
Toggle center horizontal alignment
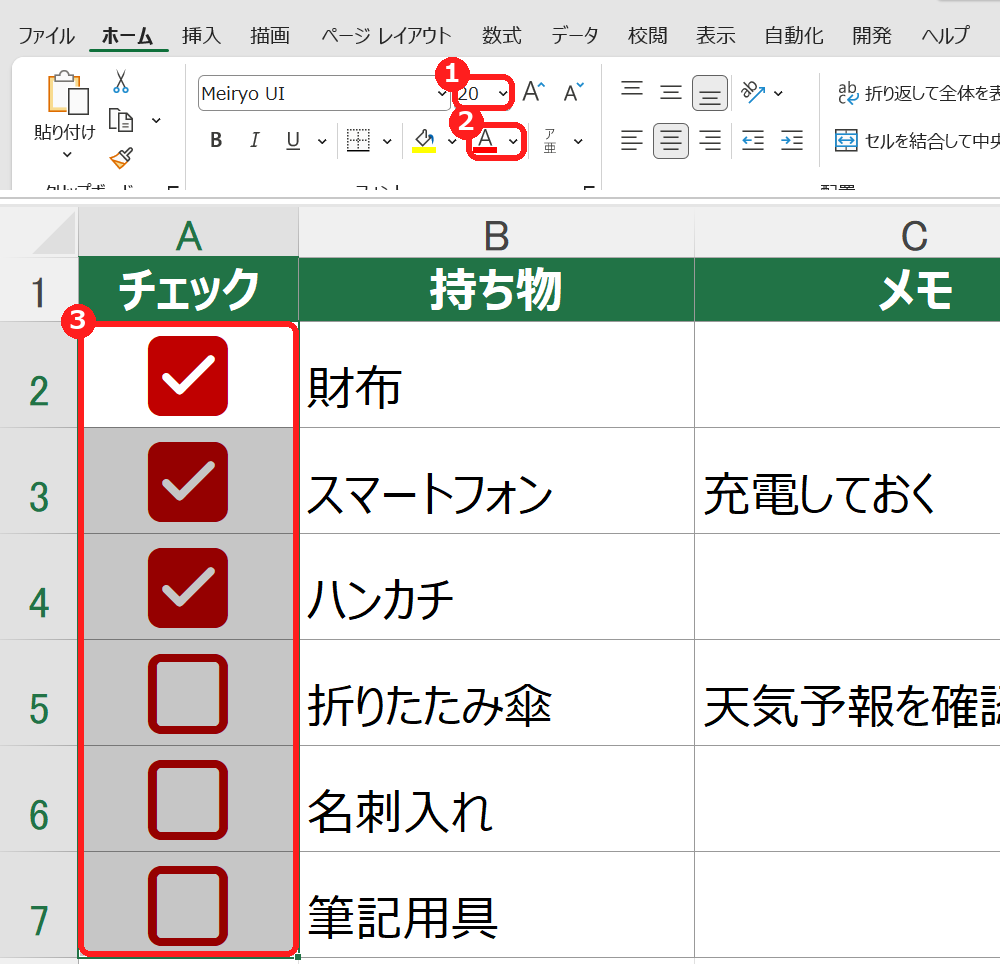(x=671, y=140)
